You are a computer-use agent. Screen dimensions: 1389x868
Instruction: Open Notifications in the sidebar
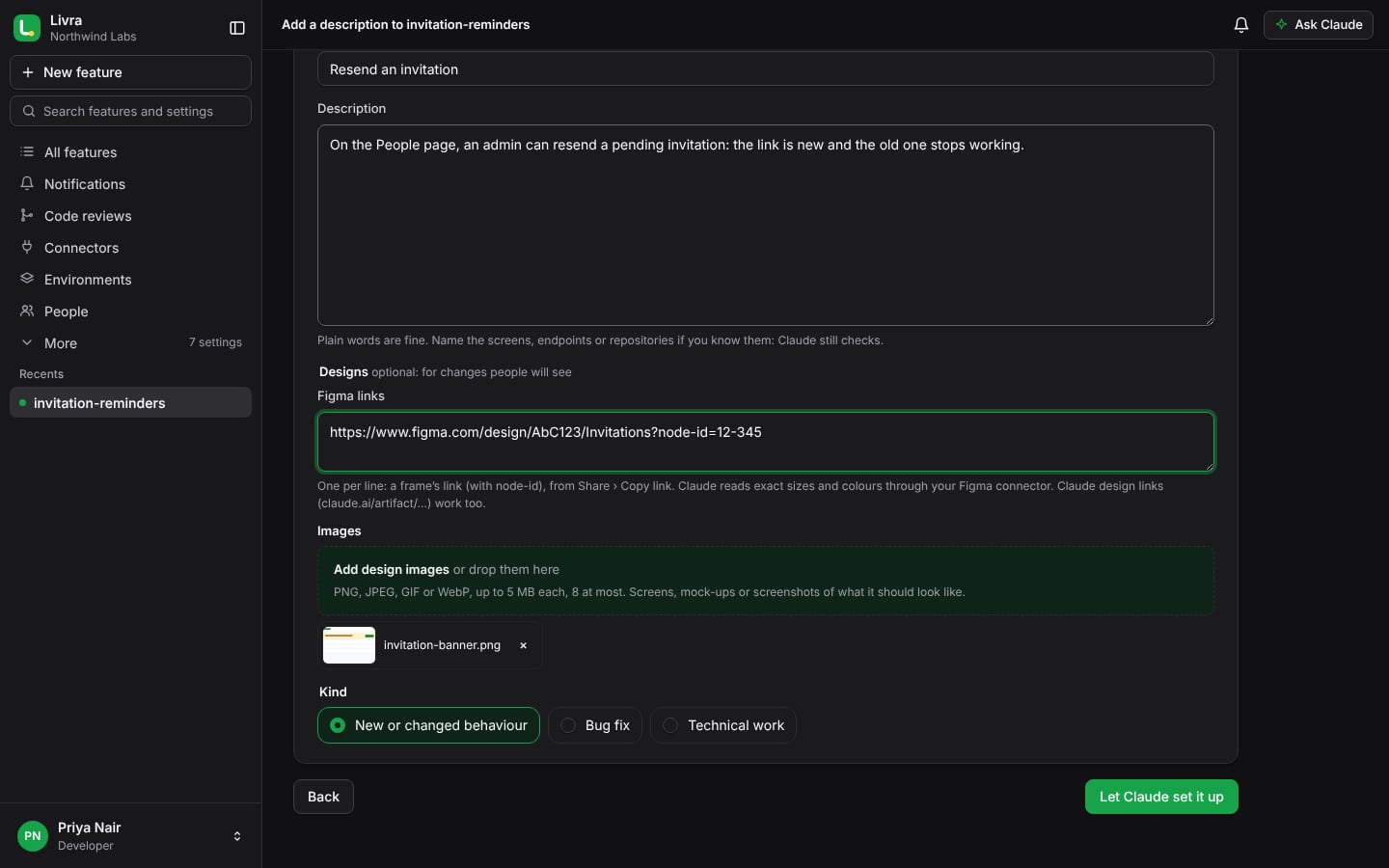[130, 184]
